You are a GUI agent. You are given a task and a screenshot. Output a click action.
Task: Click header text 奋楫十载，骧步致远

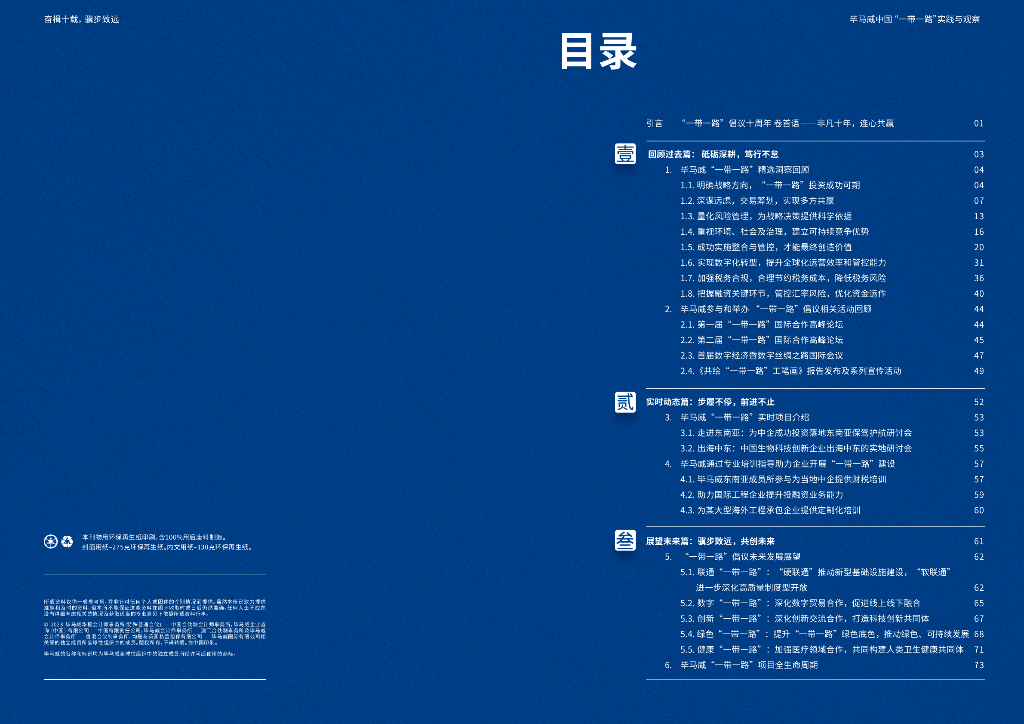(82, 20)
